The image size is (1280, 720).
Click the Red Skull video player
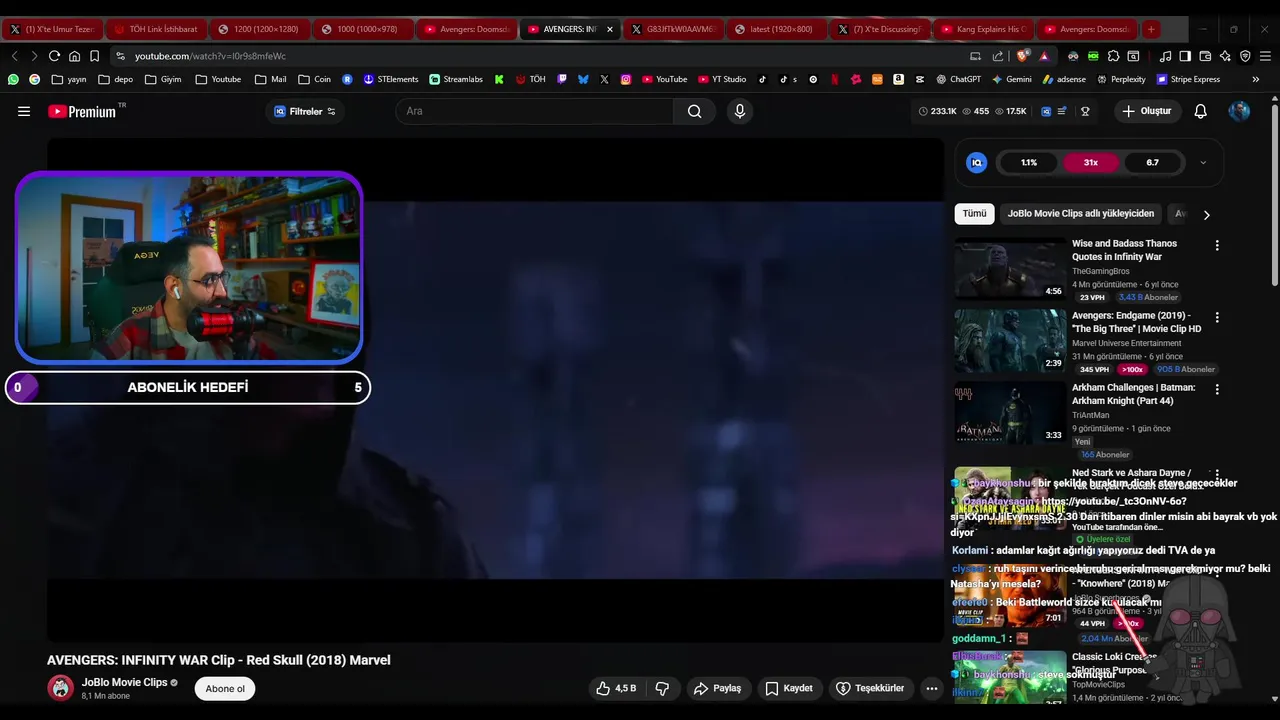tap(496, 390)
